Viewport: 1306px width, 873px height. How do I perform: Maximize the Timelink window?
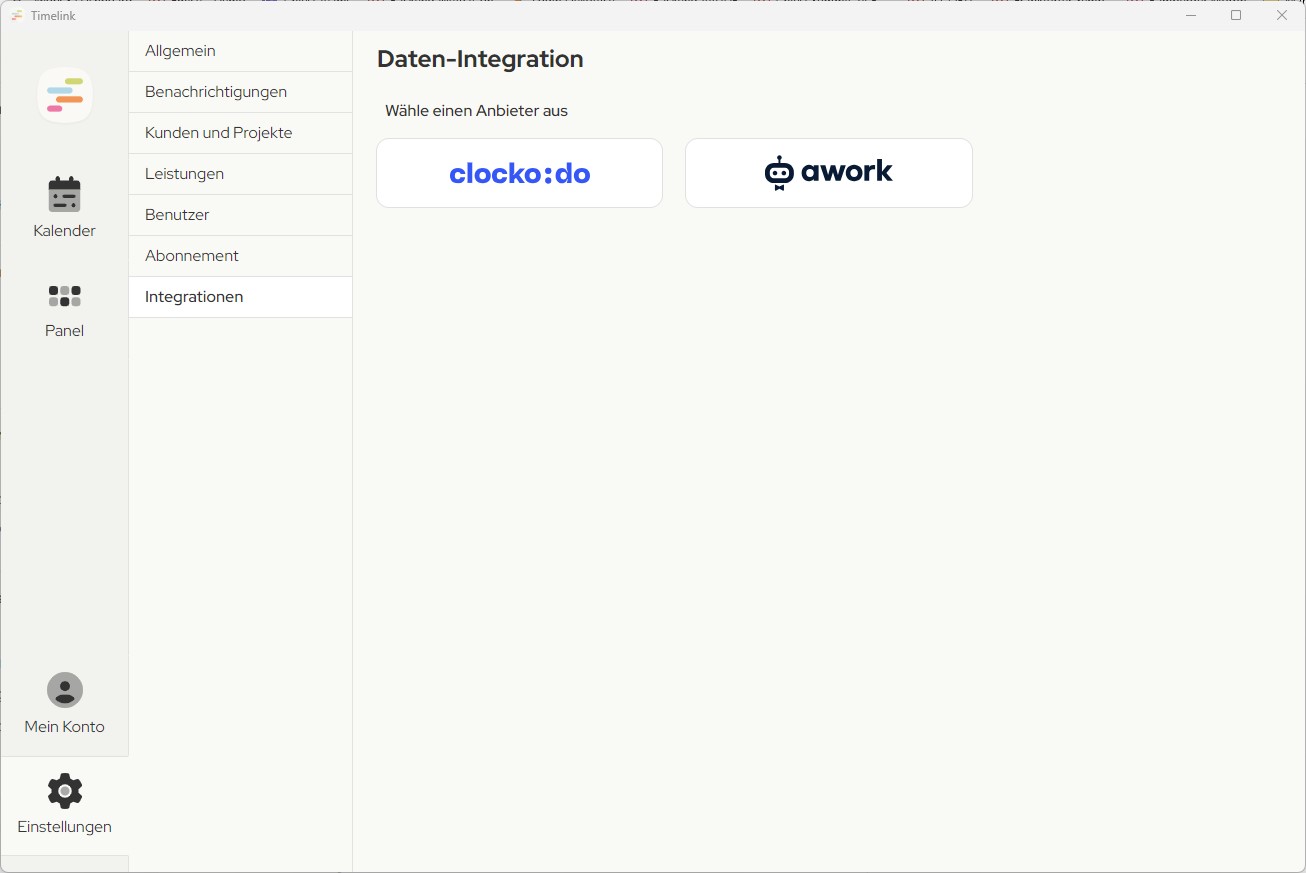[x=1236, y=15]
